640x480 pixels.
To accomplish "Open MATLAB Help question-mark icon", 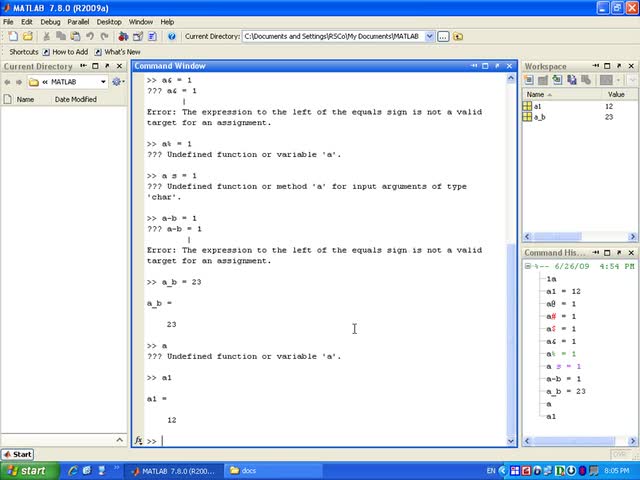I will 171,36.
